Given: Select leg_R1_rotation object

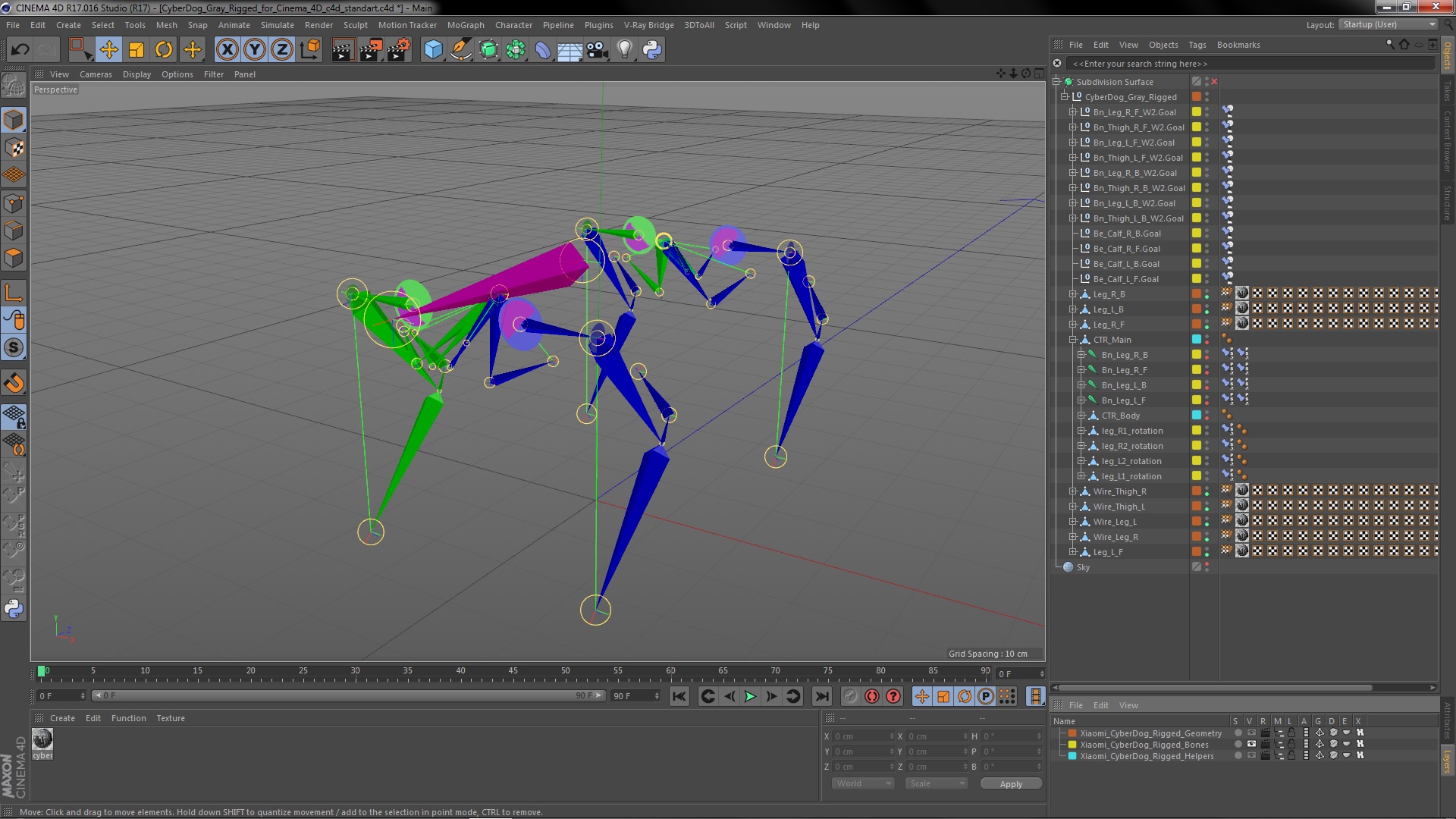Looking at the screenshot, I should pyautogui.click(x=1131, y=431).
